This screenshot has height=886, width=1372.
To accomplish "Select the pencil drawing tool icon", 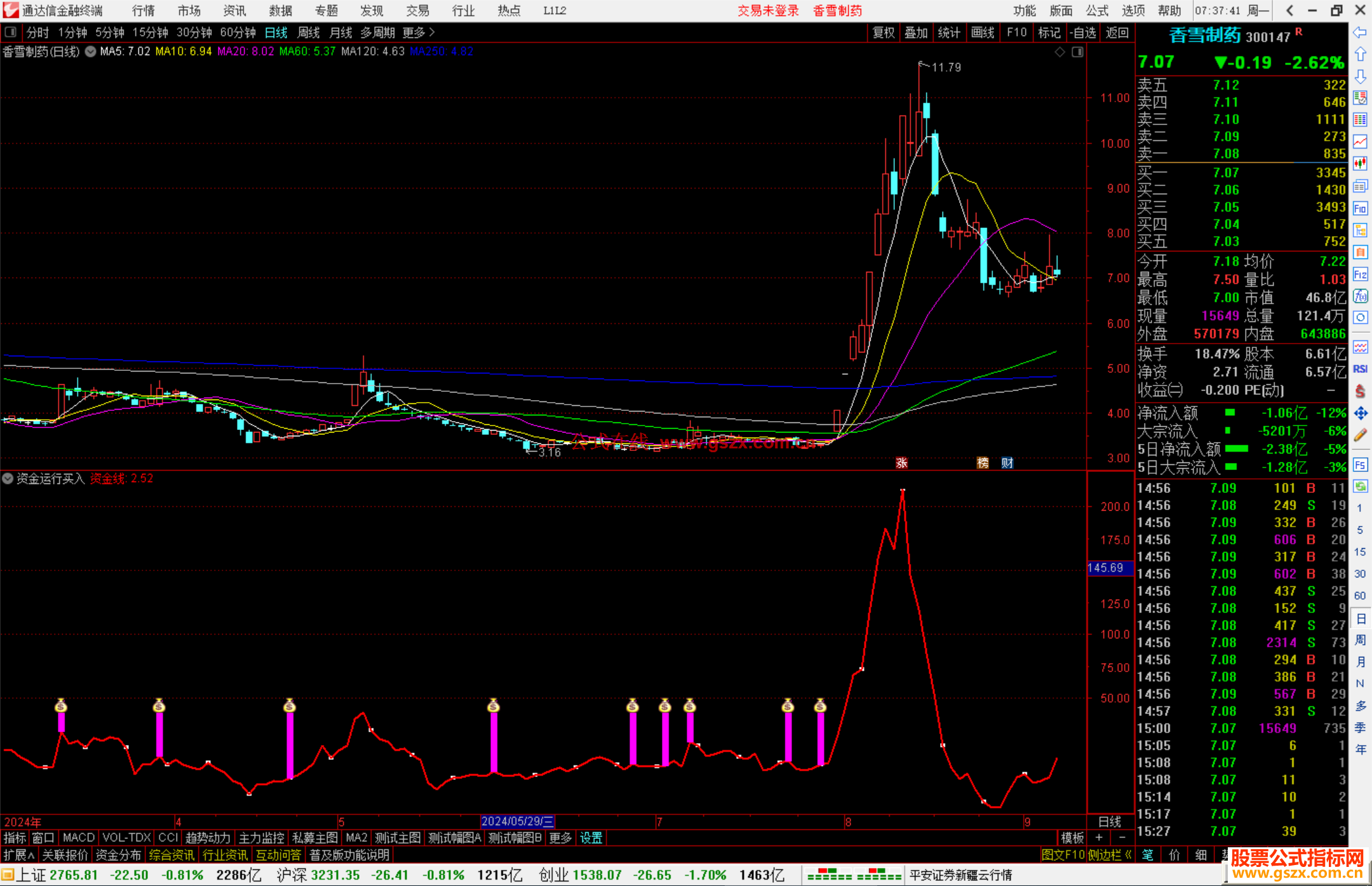I will (1360, 436).
